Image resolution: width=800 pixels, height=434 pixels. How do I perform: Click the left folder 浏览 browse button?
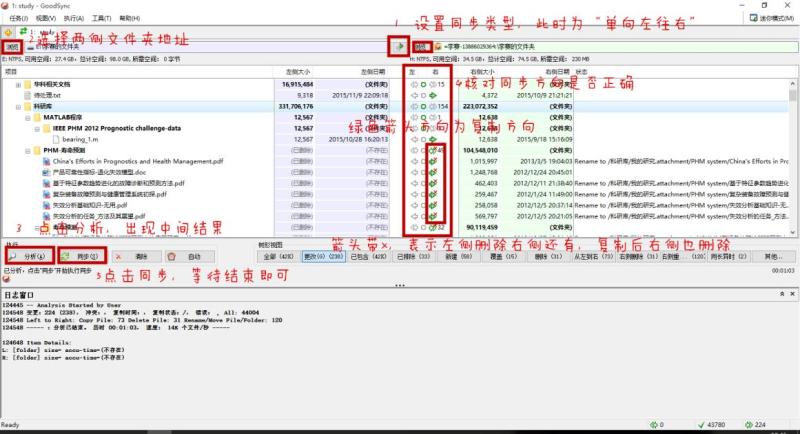coord(12,47)
